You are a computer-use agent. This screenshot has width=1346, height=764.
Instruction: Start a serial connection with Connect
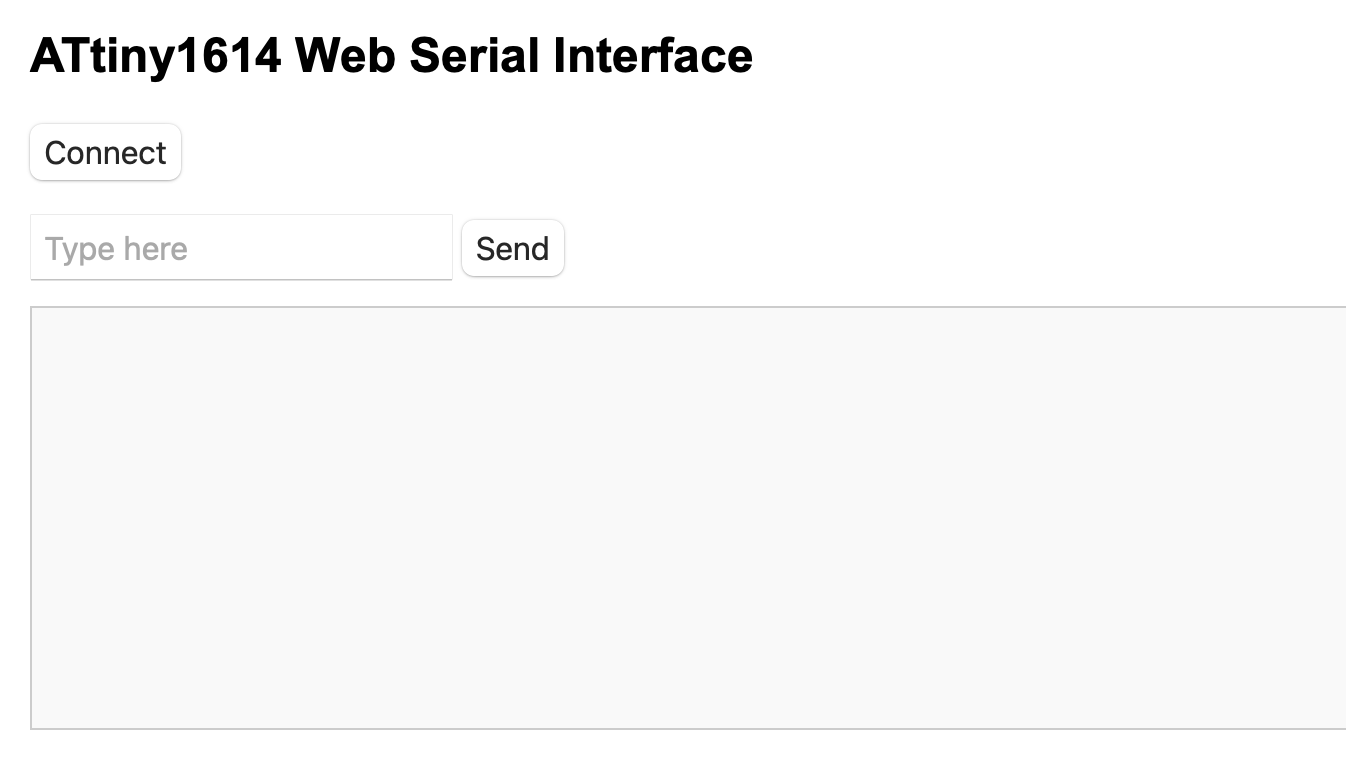pos(105,153)
